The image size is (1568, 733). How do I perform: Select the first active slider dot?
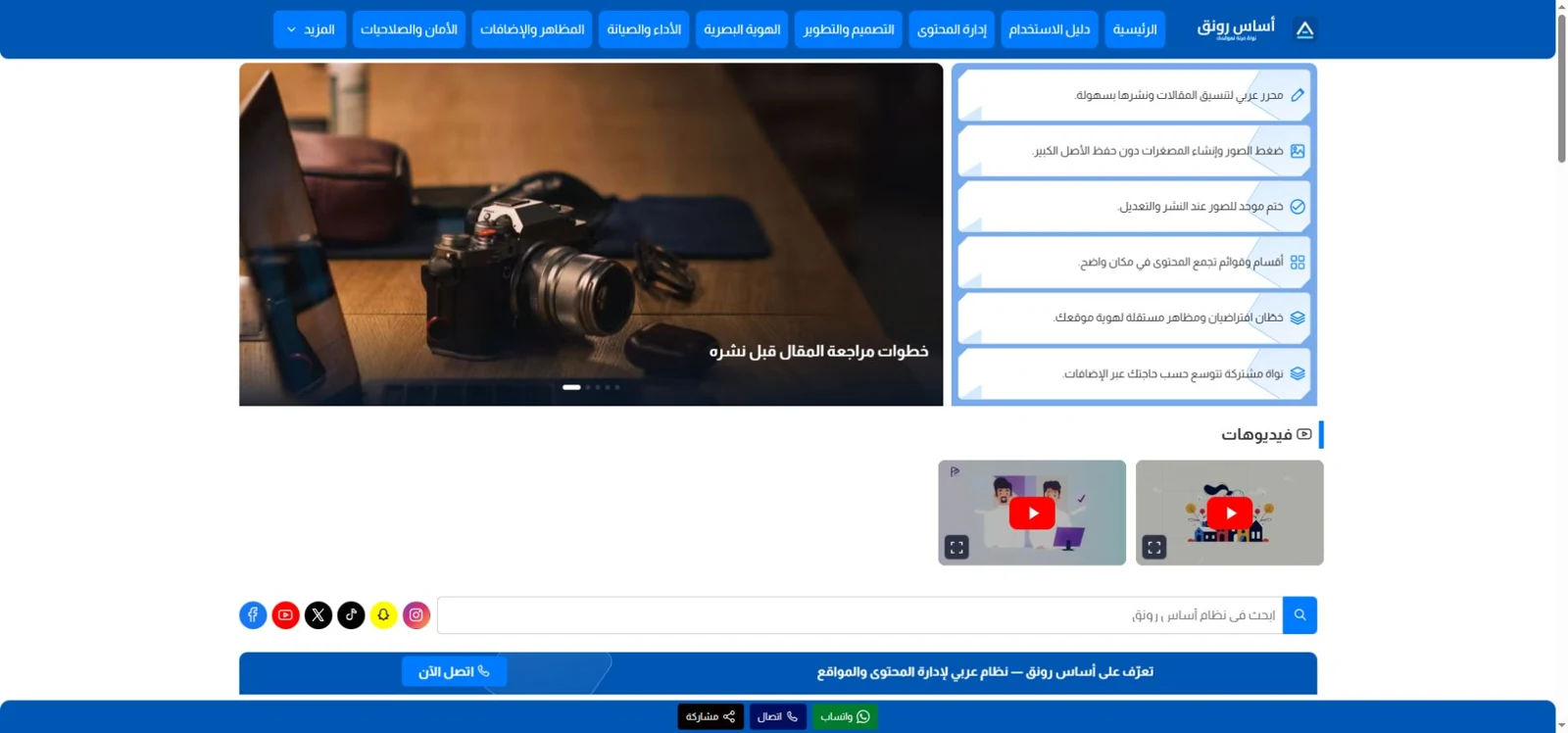pos(571,387)
